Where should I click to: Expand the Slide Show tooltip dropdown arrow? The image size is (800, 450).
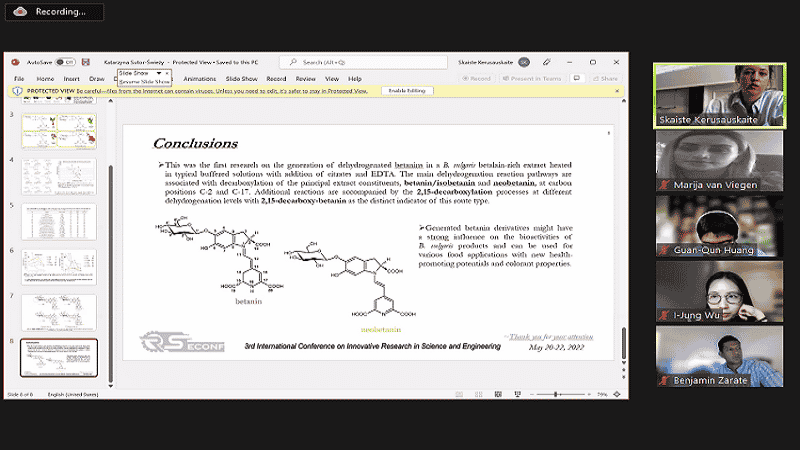159,73
